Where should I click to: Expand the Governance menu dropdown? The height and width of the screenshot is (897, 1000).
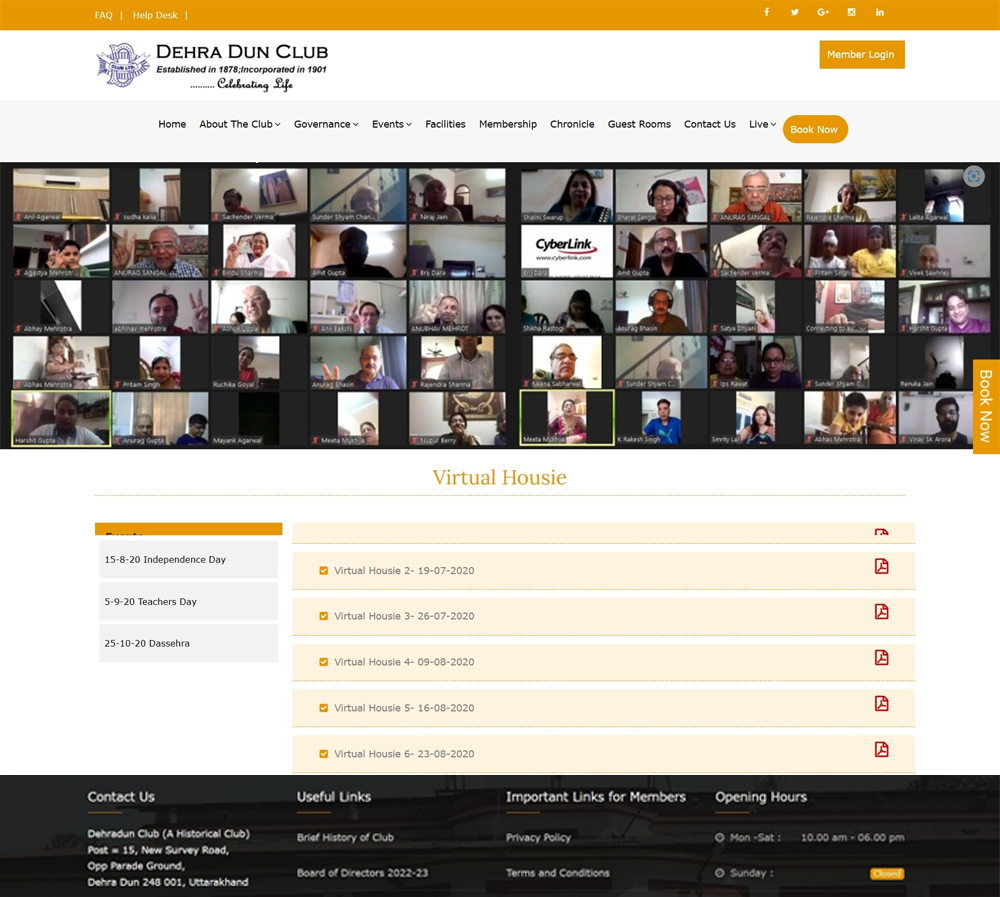tap(325, 124)
